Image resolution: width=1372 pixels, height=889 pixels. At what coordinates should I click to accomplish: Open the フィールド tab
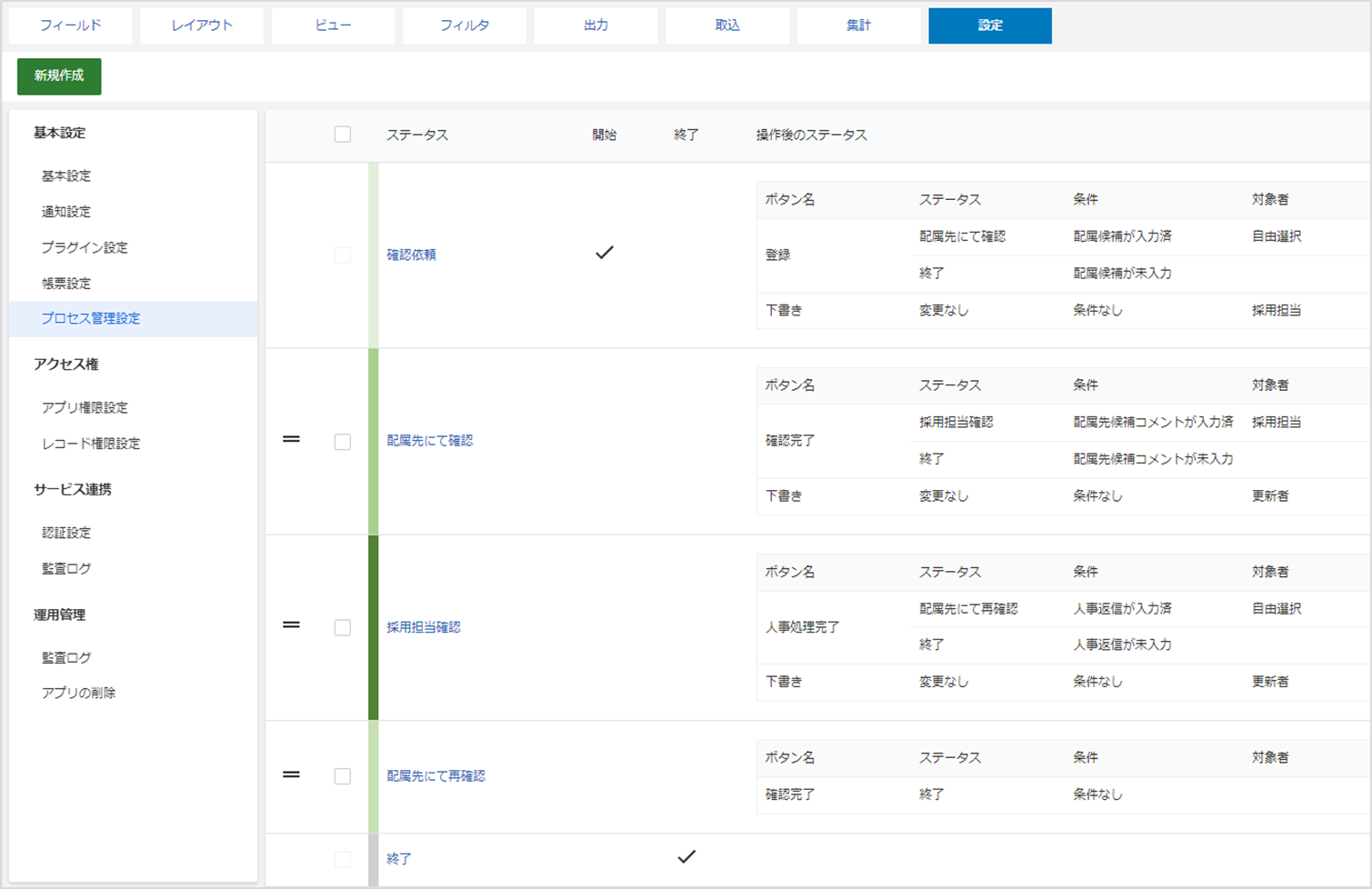[x=71, y=25]
